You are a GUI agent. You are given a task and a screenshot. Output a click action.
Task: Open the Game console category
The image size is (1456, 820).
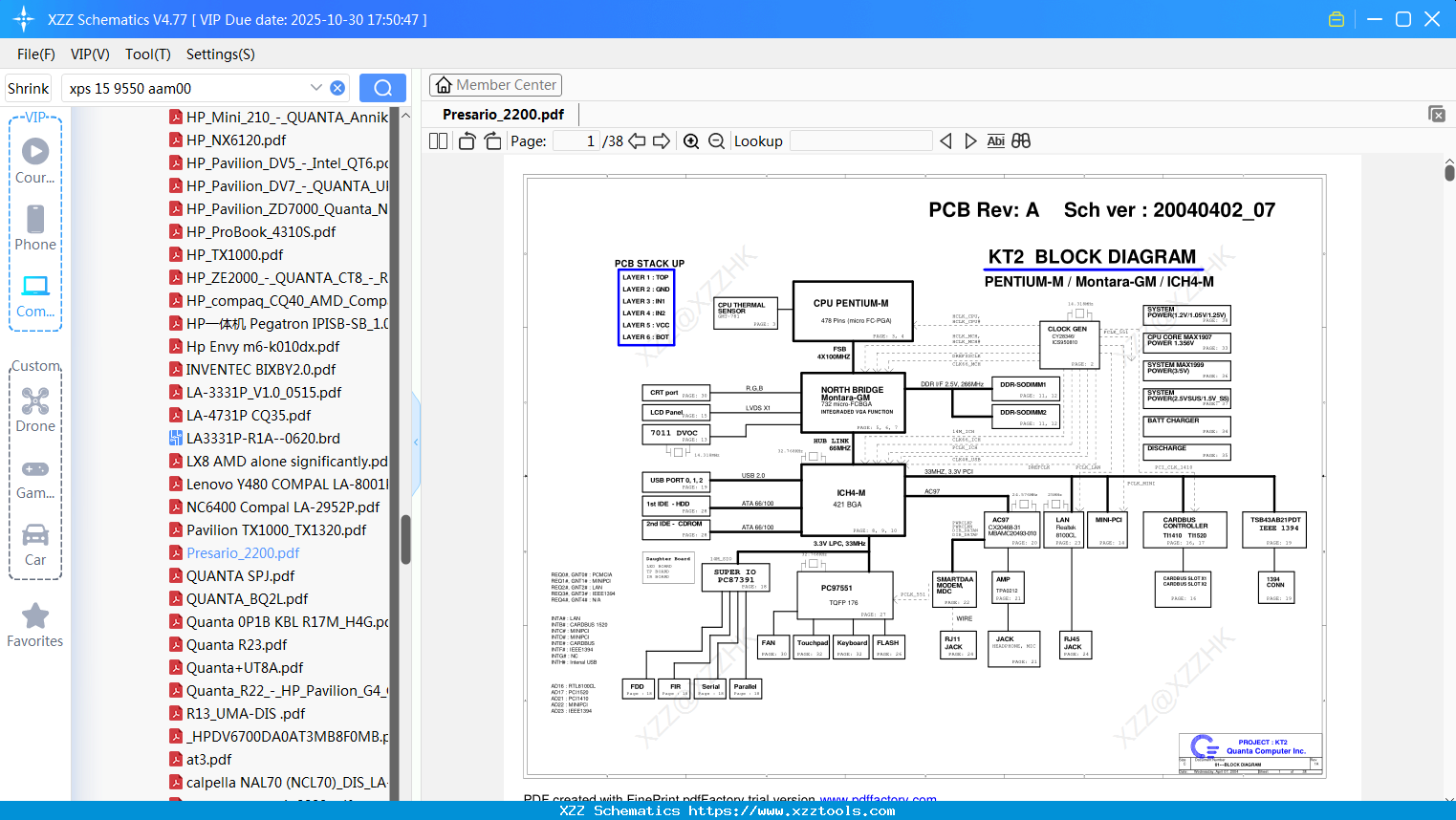click(x=35, y=479)
